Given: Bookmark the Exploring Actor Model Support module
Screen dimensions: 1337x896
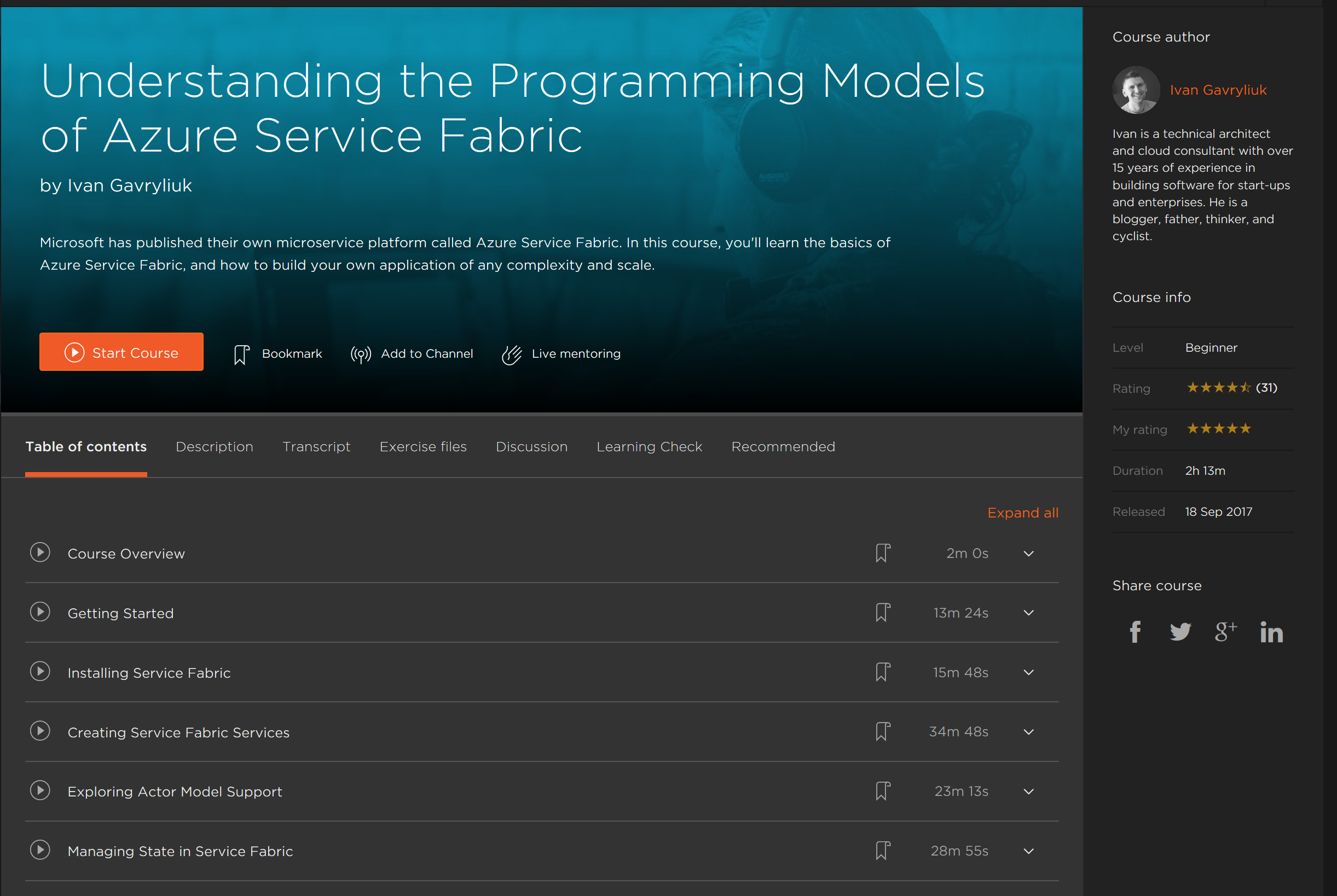Looking at the screenshot, I should coord(883,790).
